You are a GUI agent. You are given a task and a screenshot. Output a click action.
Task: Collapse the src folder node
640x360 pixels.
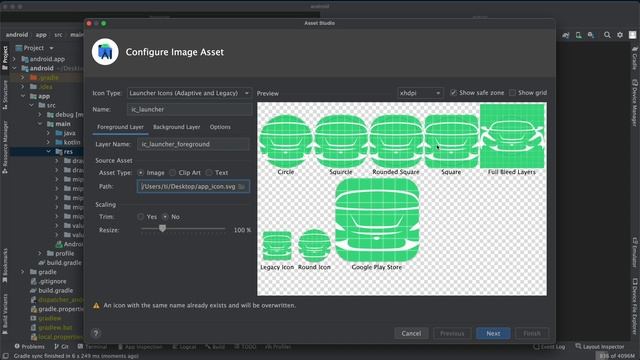32,105
